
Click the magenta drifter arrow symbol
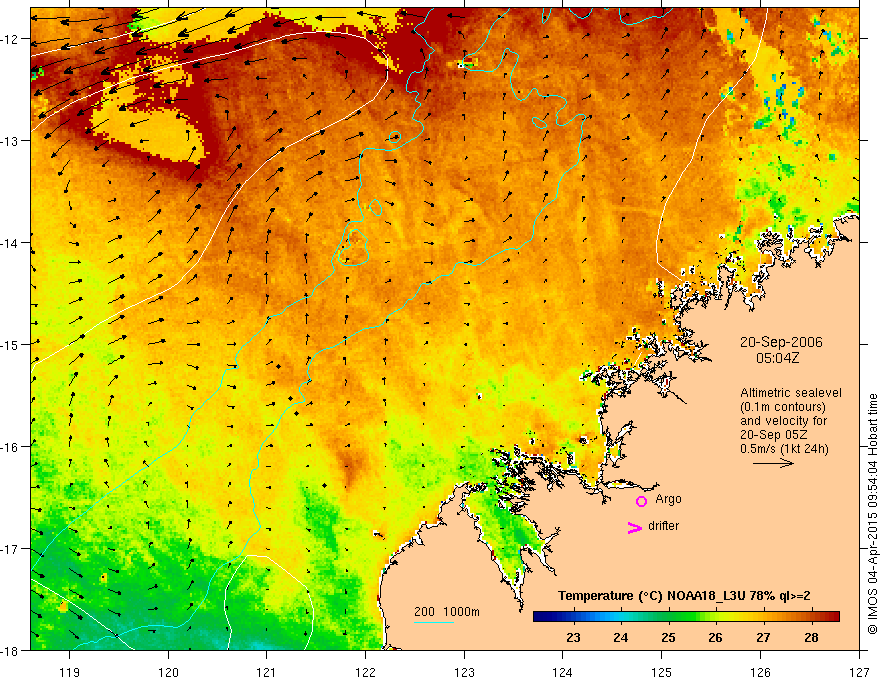[635, 527]
